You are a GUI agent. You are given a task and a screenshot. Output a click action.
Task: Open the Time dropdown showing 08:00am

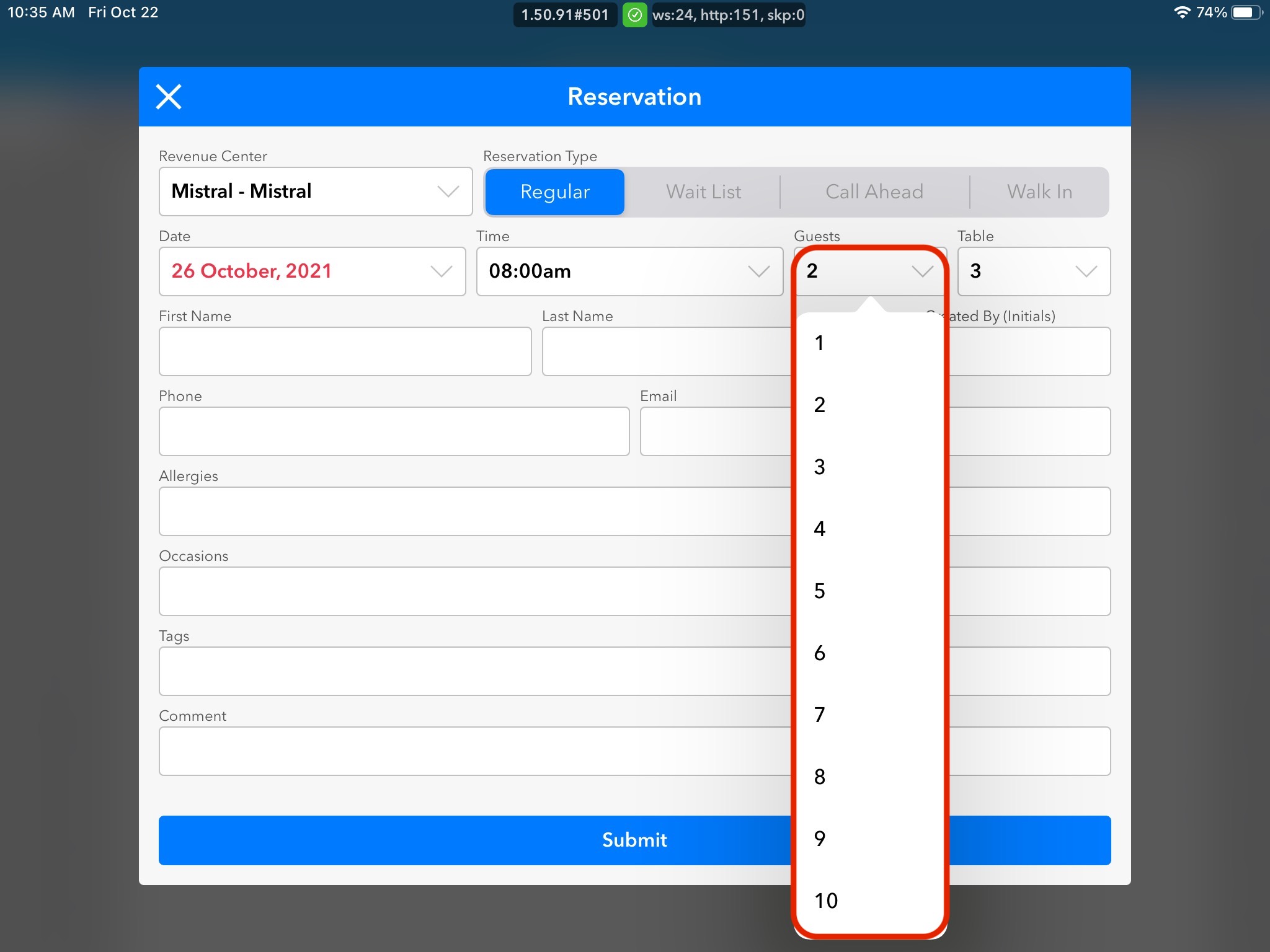point(629,271)
